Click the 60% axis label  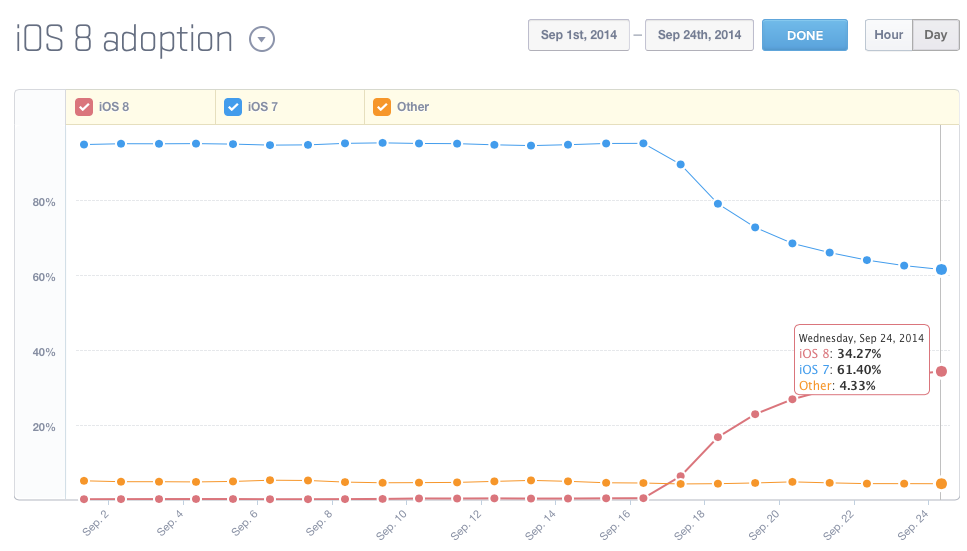pos(44,278)
